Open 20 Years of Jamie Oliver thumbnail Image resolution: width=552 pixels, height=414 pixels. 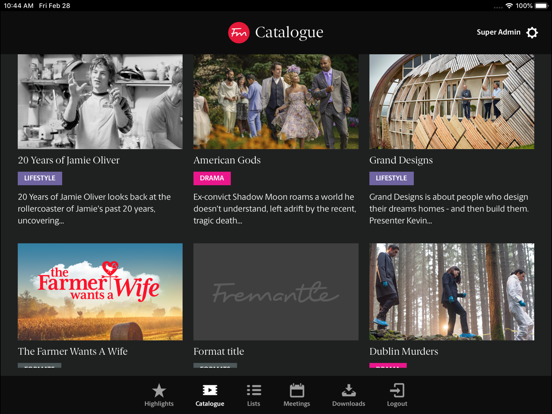point(100,101)
